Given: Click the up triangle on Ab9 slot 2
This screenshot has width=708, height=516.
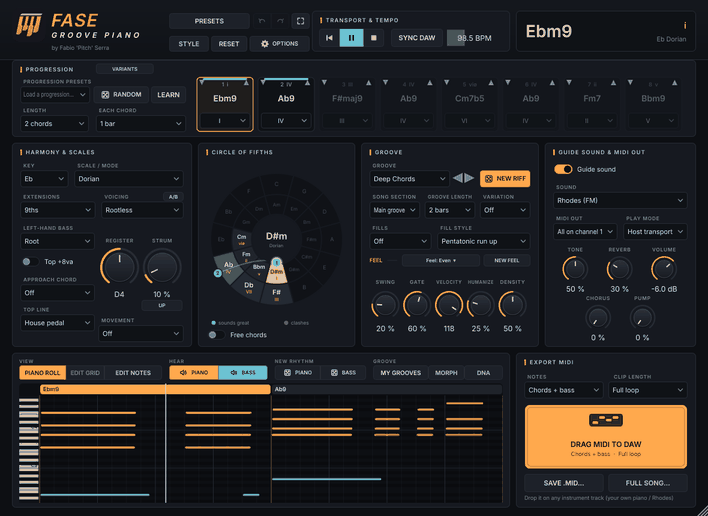Looking at the screenshot, I should point(307,83).
